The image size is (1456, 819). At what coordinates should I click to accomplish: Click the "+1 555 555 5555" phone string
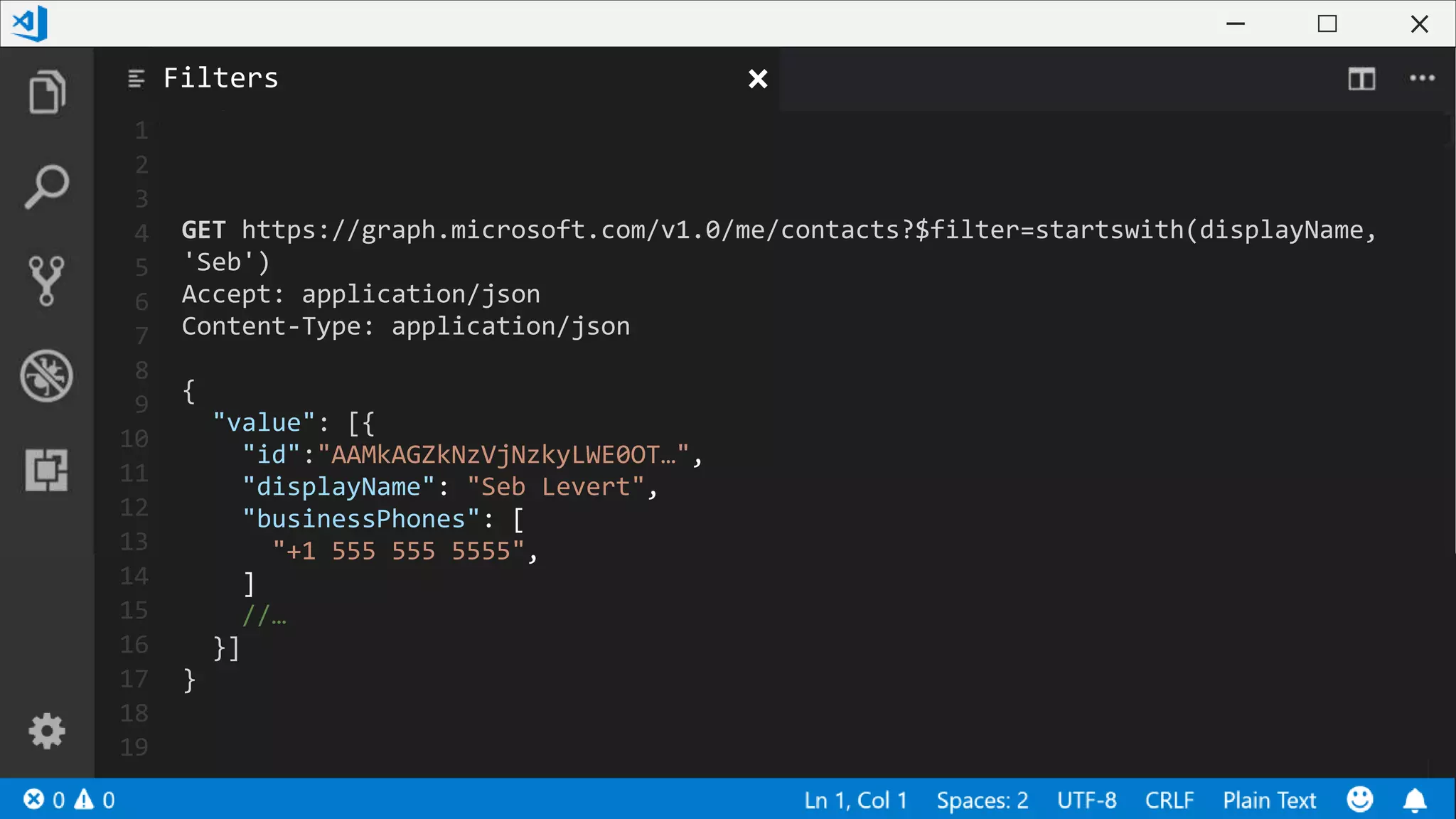click(399, 551)
